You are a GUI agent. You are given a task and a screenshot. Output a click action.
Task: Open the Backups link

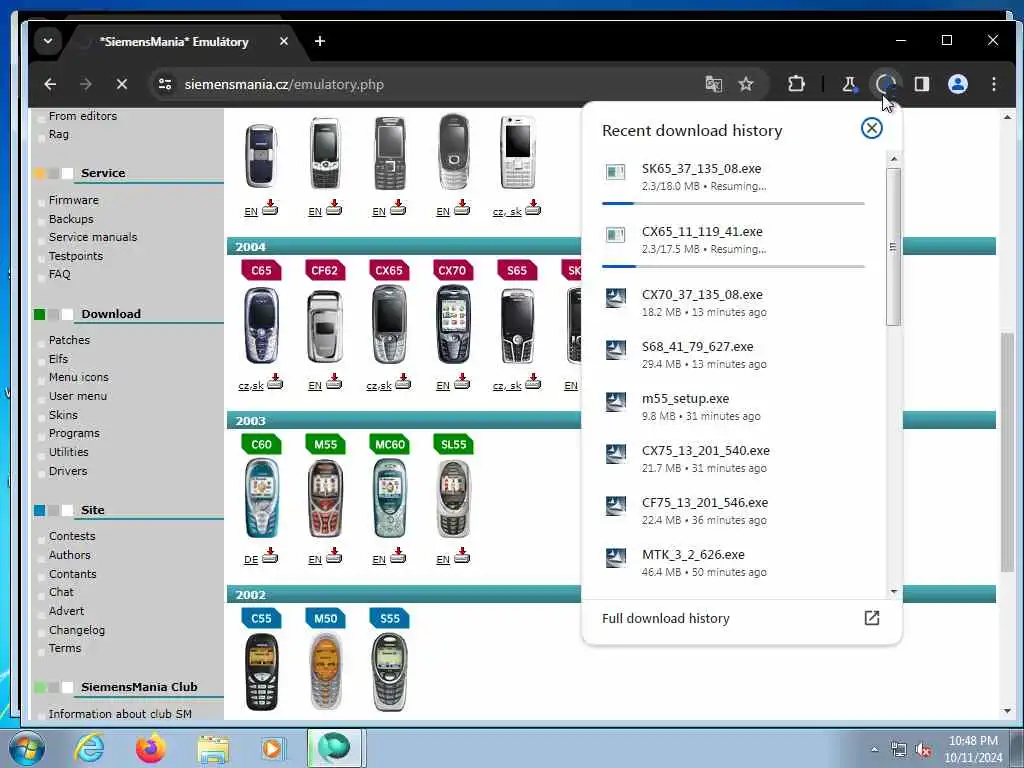coord(71,219)
